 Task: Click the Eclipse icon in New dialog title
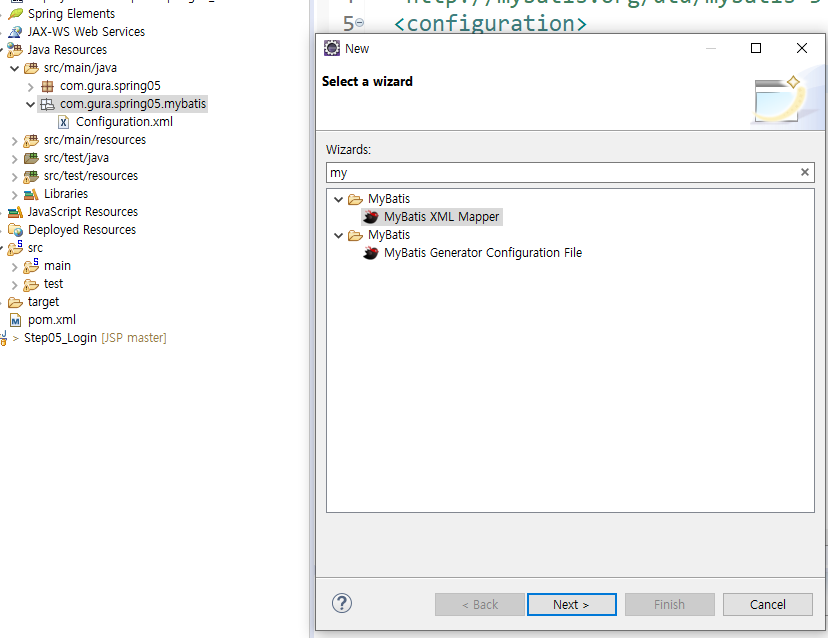(332, 48)
